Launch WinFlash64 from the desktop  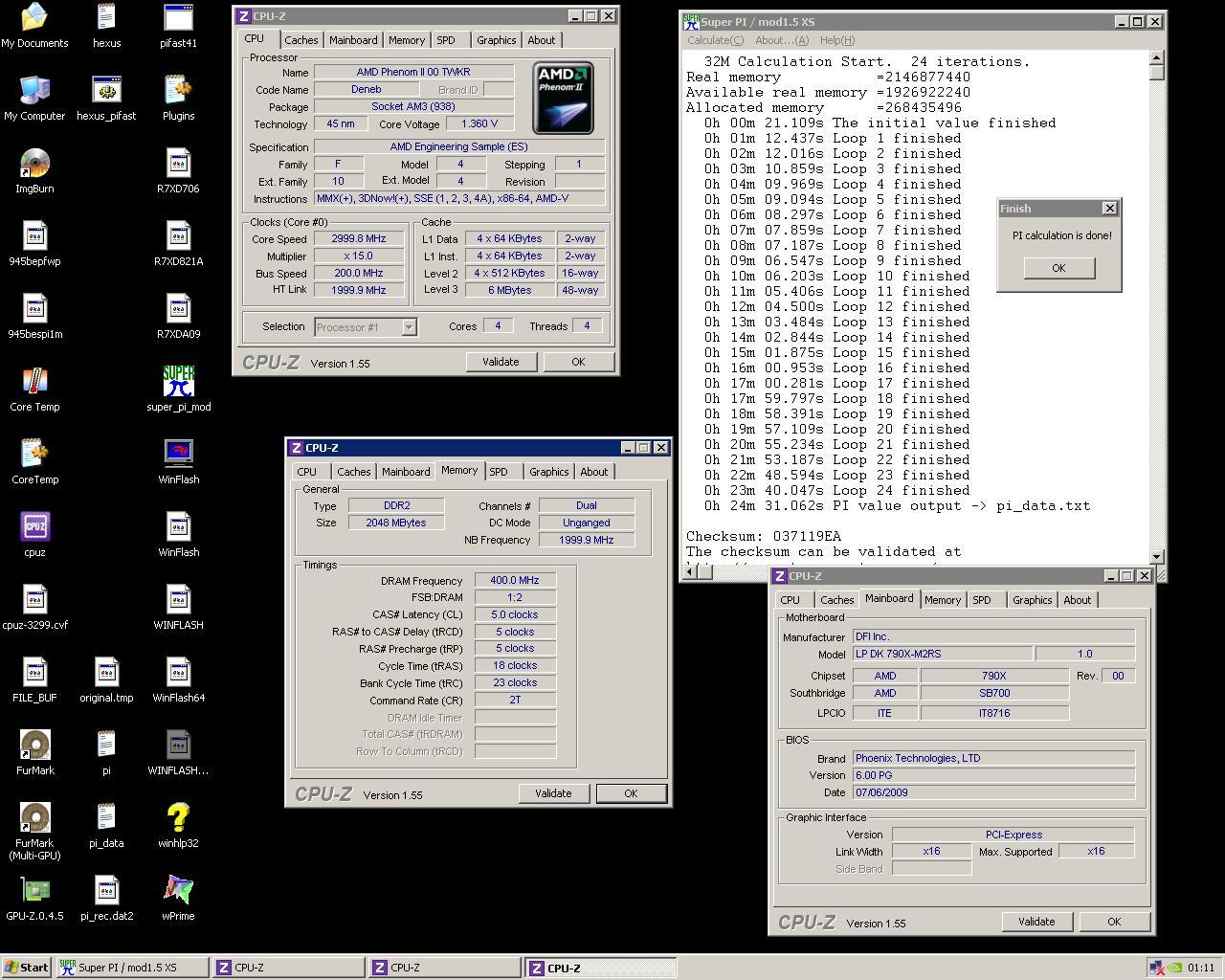point(178,679)
